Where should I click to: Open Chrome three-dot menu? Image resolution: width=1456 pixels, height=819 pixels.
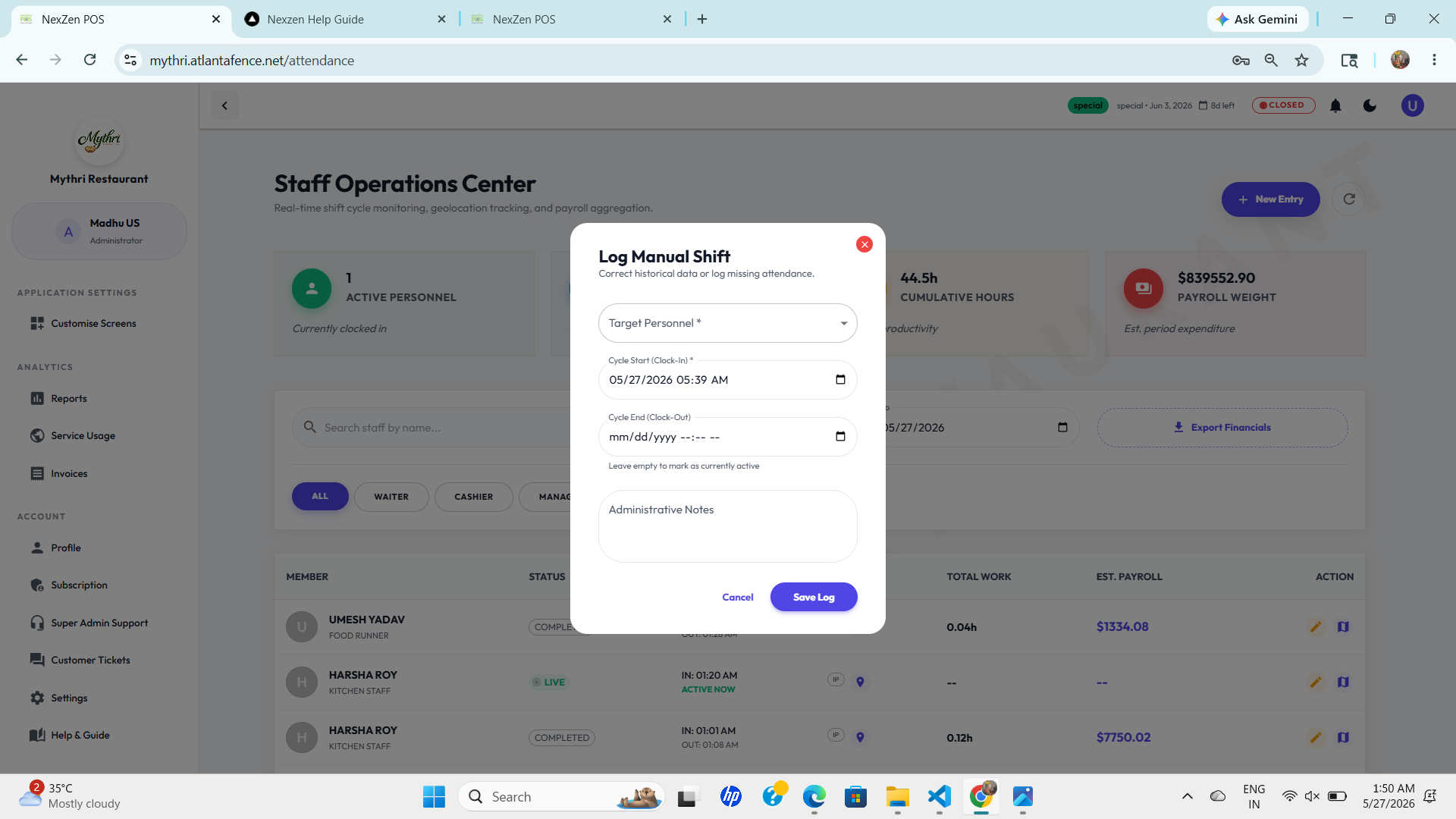point(1434,60)
